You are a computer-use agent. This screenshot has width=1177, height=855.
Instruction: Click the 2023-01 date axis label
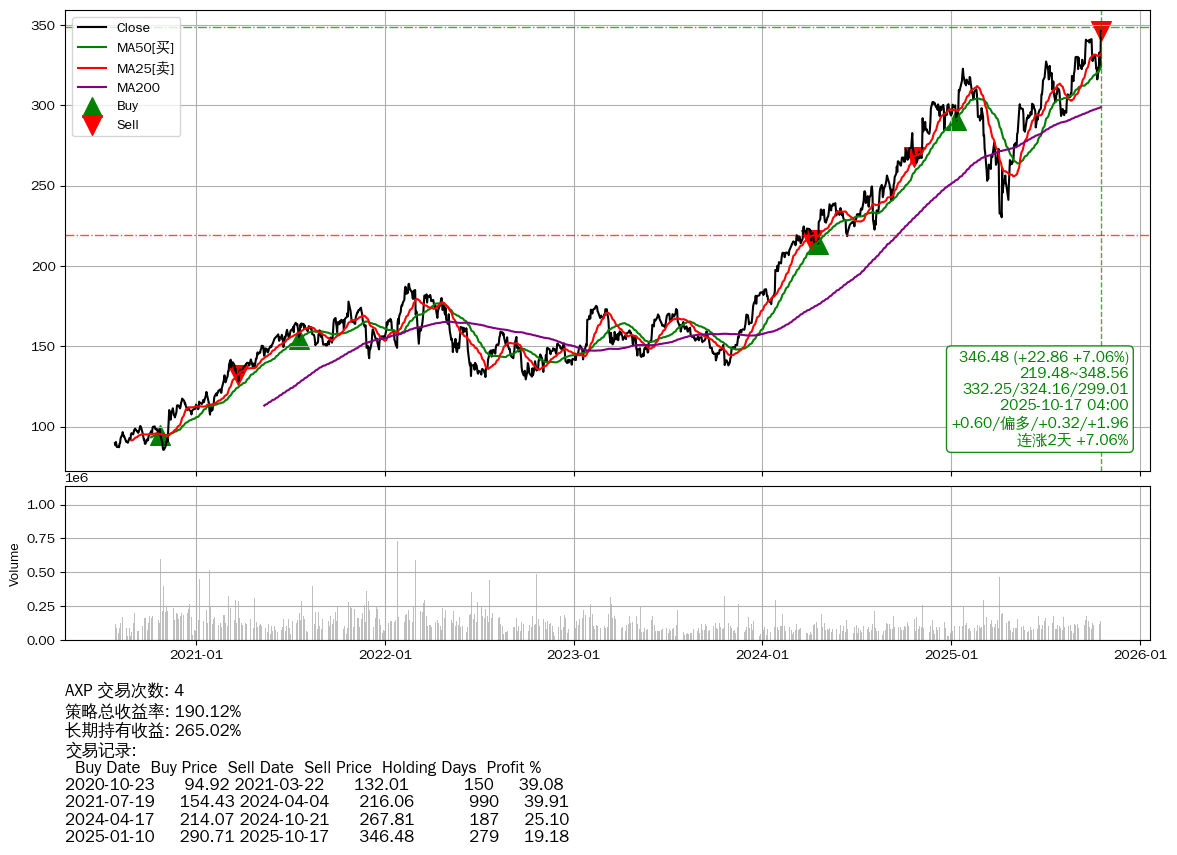(574, 655)
